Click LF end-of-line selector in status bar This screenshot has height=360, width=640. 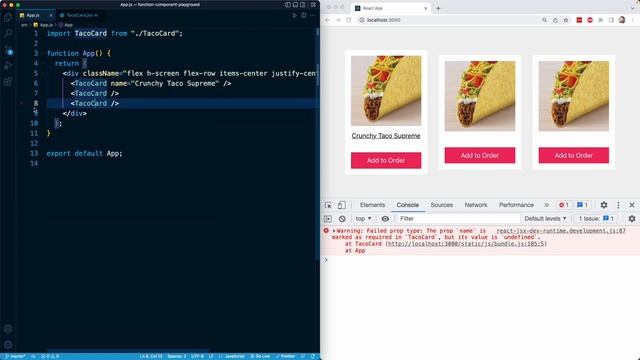211,356
